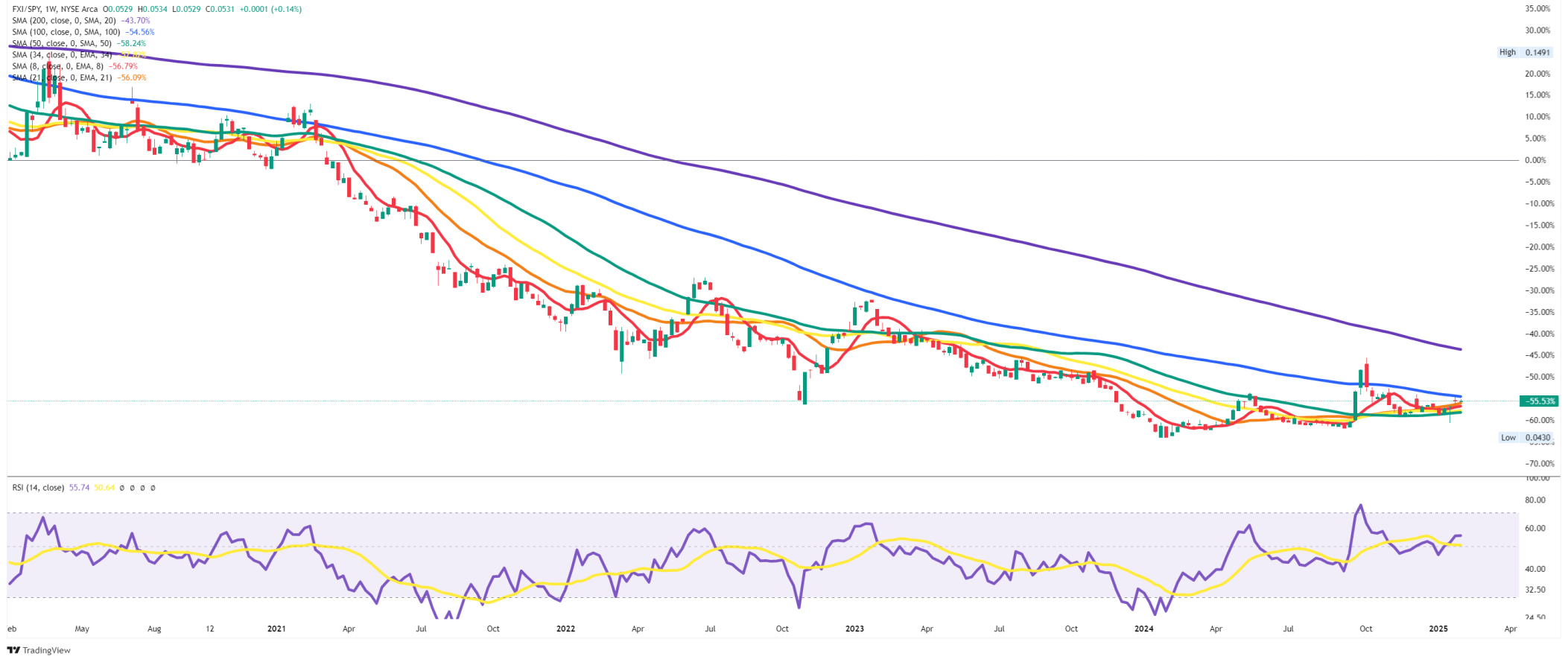The image size is (1568, 662).
Task: Click the May label on time axis
Action: click(x=82, y=629)
